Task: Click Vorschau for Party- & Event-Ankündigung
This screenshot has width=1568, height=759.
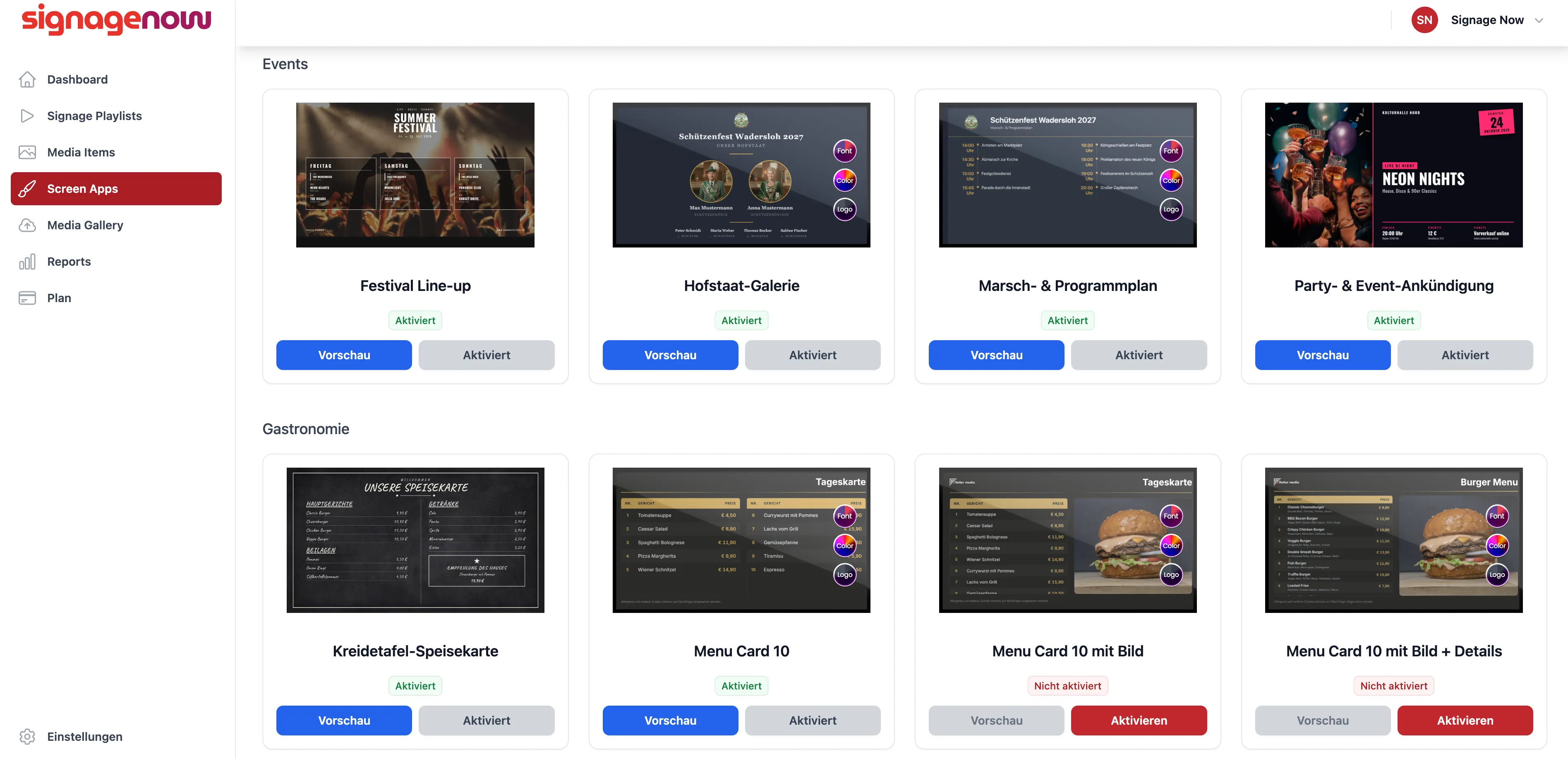Action: 1322,355
